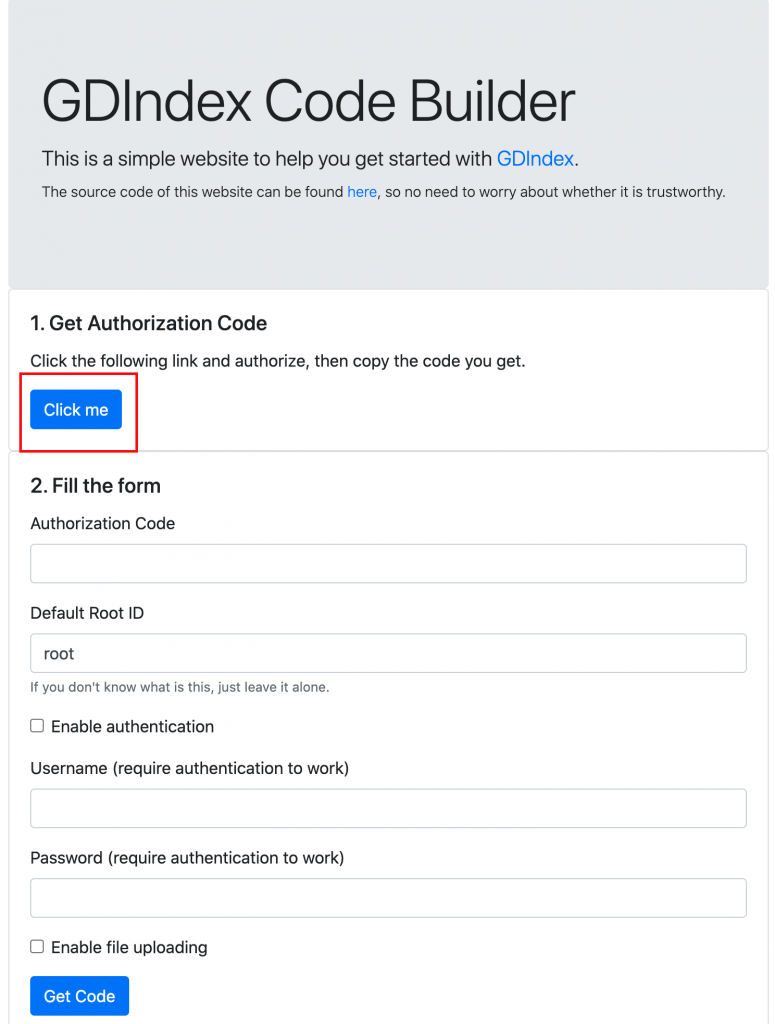Screen dimensions: 775x1024
Task: Click the 'Default Root ID' label text
Action: point(87,613)
